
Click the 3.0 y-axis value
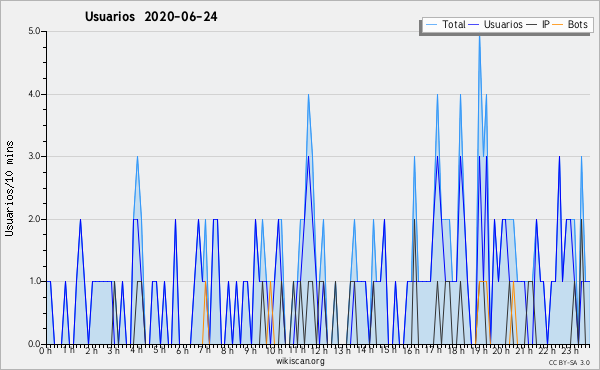(34, 156)
